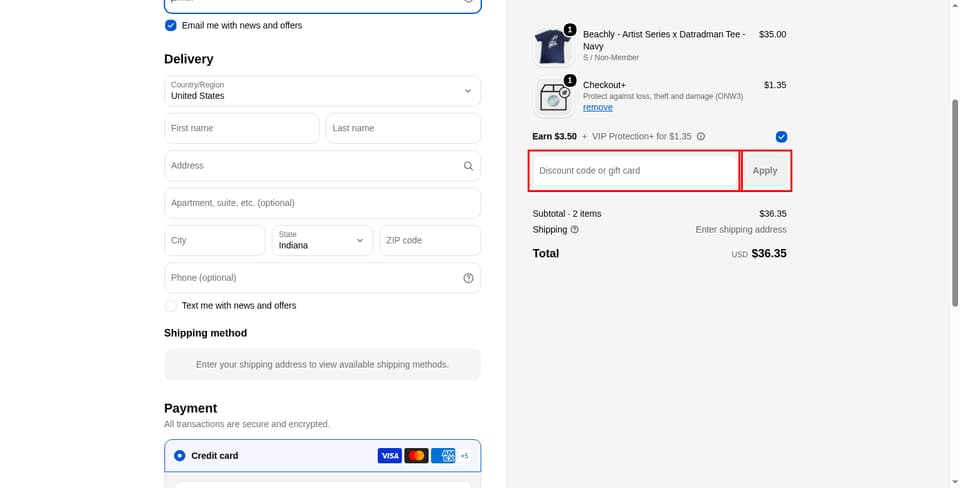Uncheck Email me with news and offers
The width and height of the screenshot is (960, 488).
point(171,25)
